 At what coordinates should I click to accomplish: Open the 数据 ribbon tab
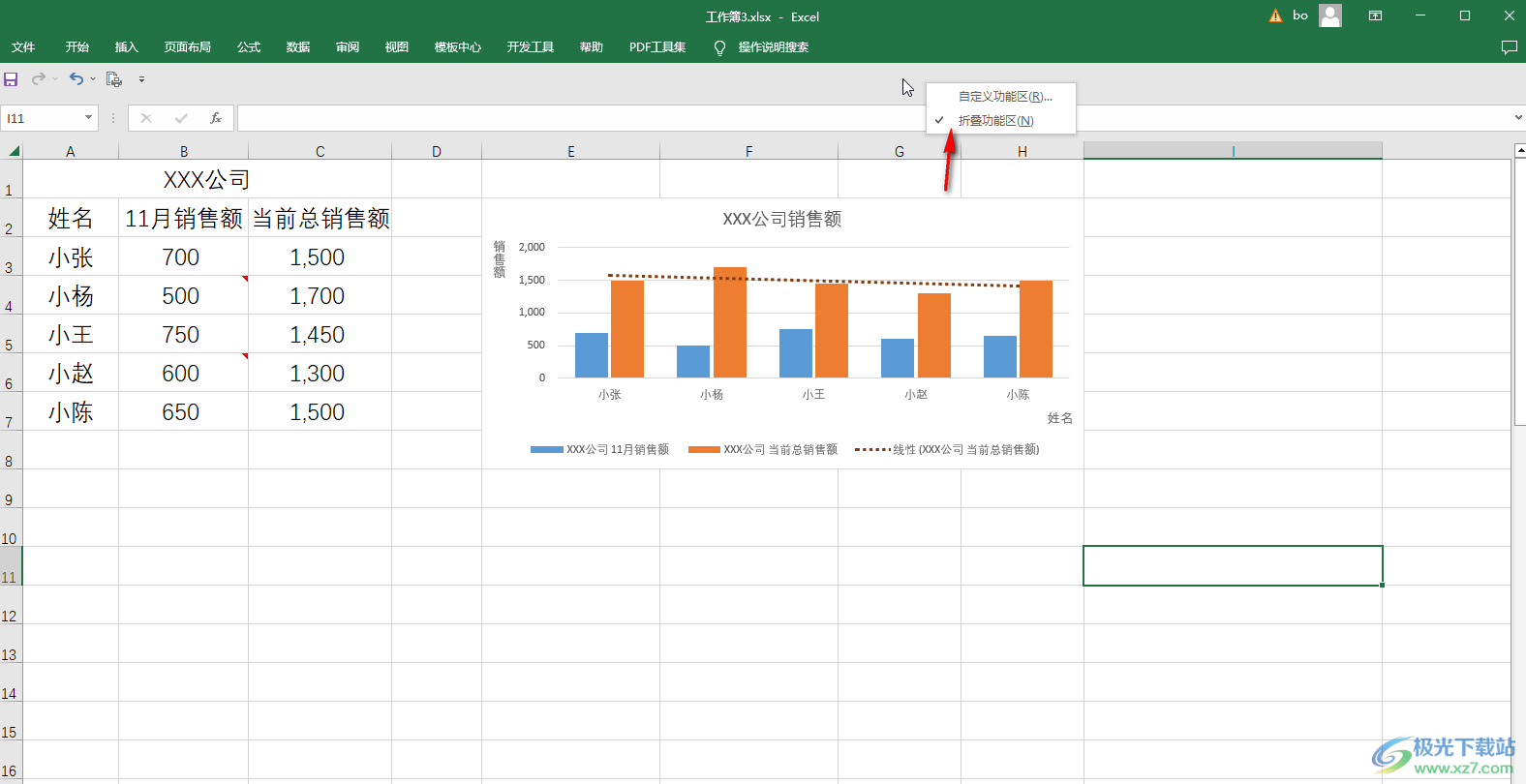coord(298,47)
